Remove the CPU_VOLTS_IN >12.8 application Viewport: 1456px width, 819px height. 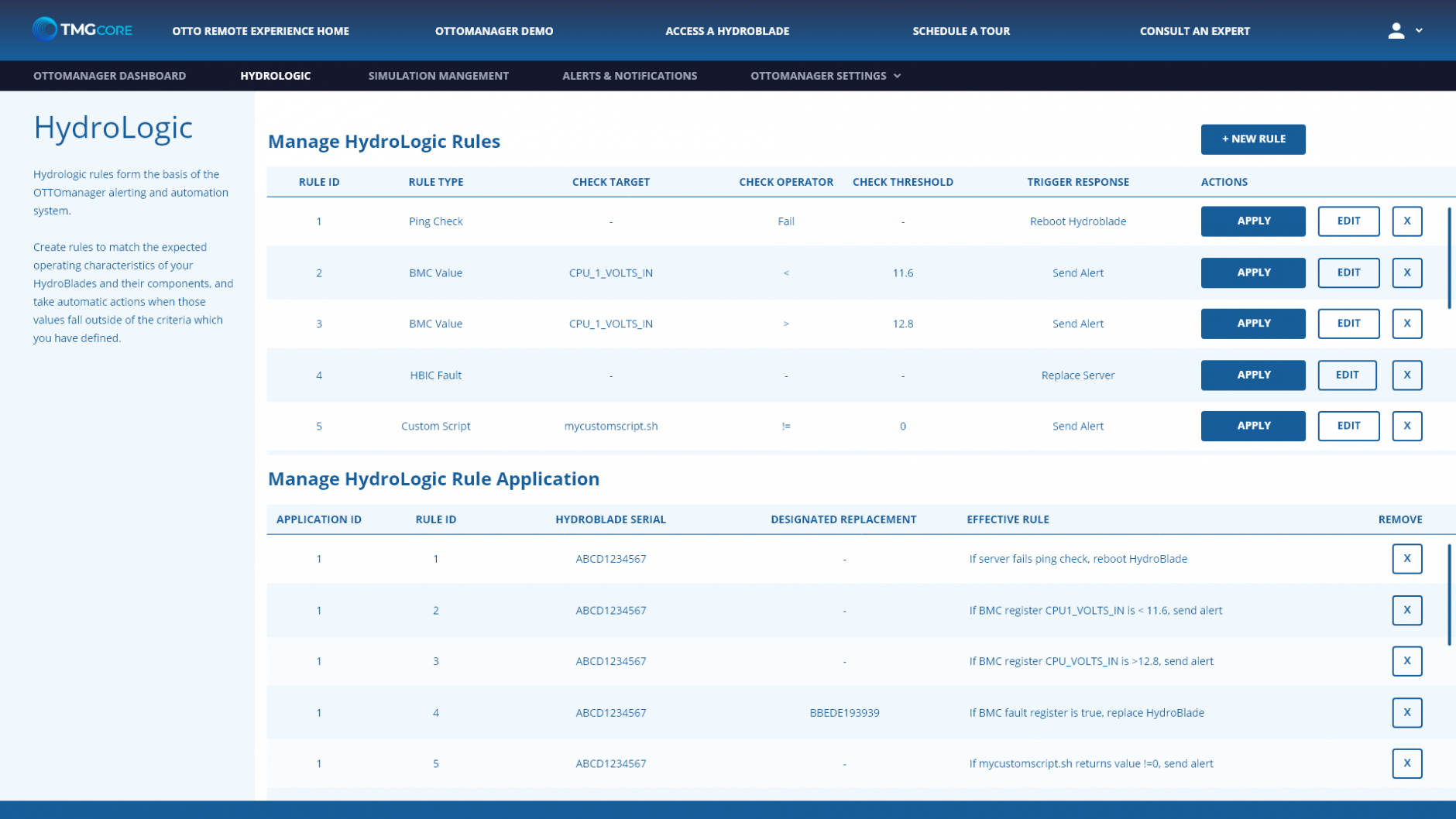pyautogui.click(x=1407, y=661)
